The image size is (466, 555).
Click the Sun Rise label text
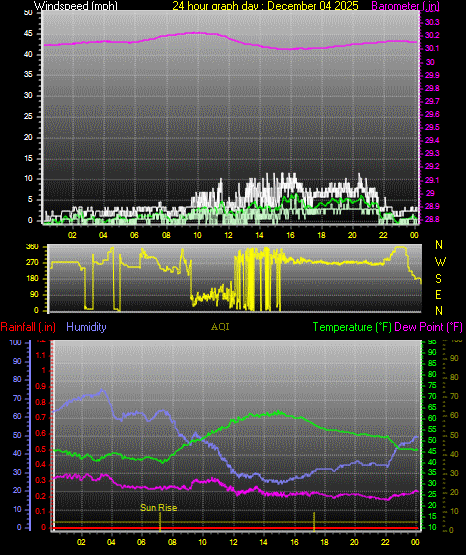click(159, 508)
